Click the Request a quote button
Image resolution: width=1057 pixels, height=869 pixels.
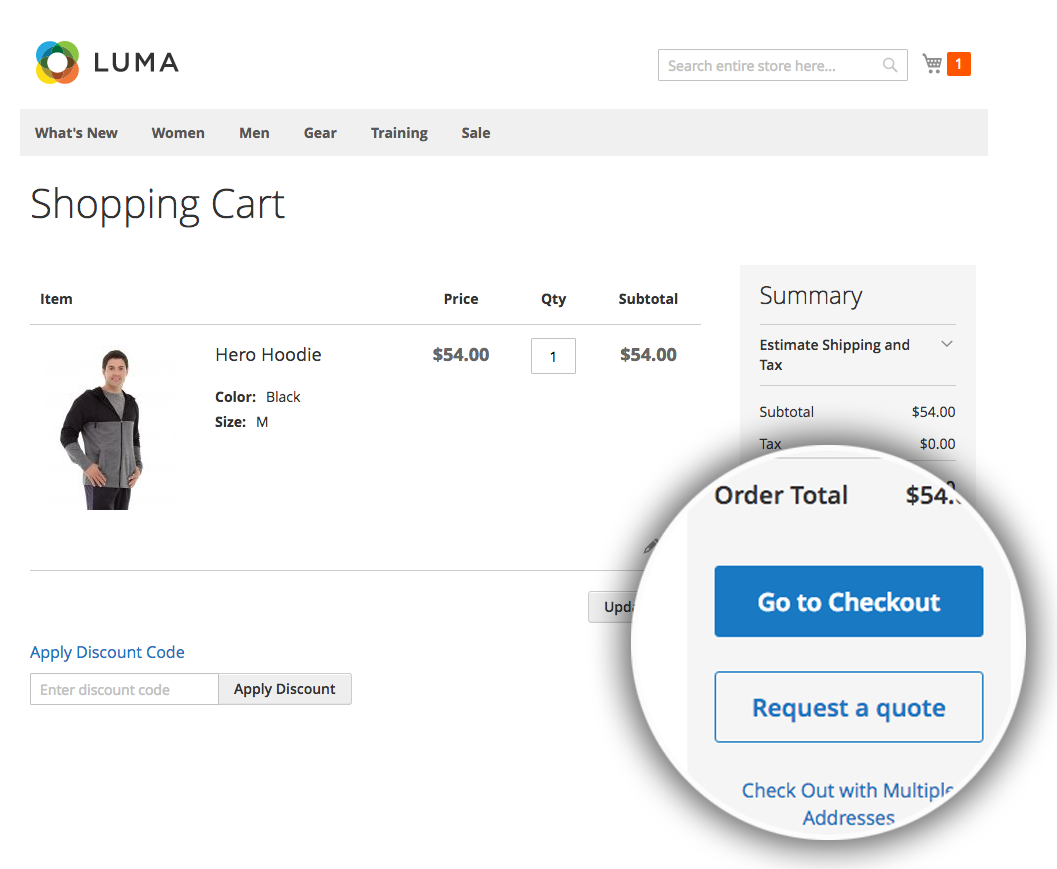849,707
